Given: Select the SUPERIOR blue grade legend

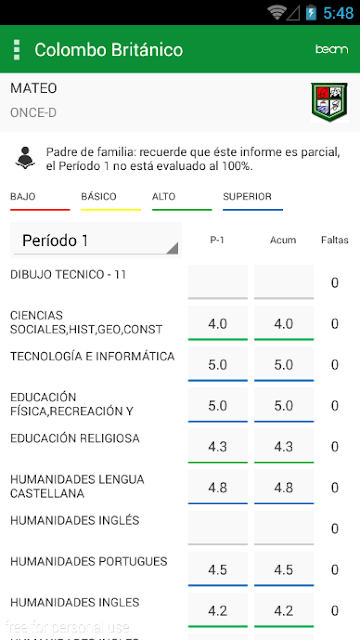Looking at the screenshot, I should 253,200.
